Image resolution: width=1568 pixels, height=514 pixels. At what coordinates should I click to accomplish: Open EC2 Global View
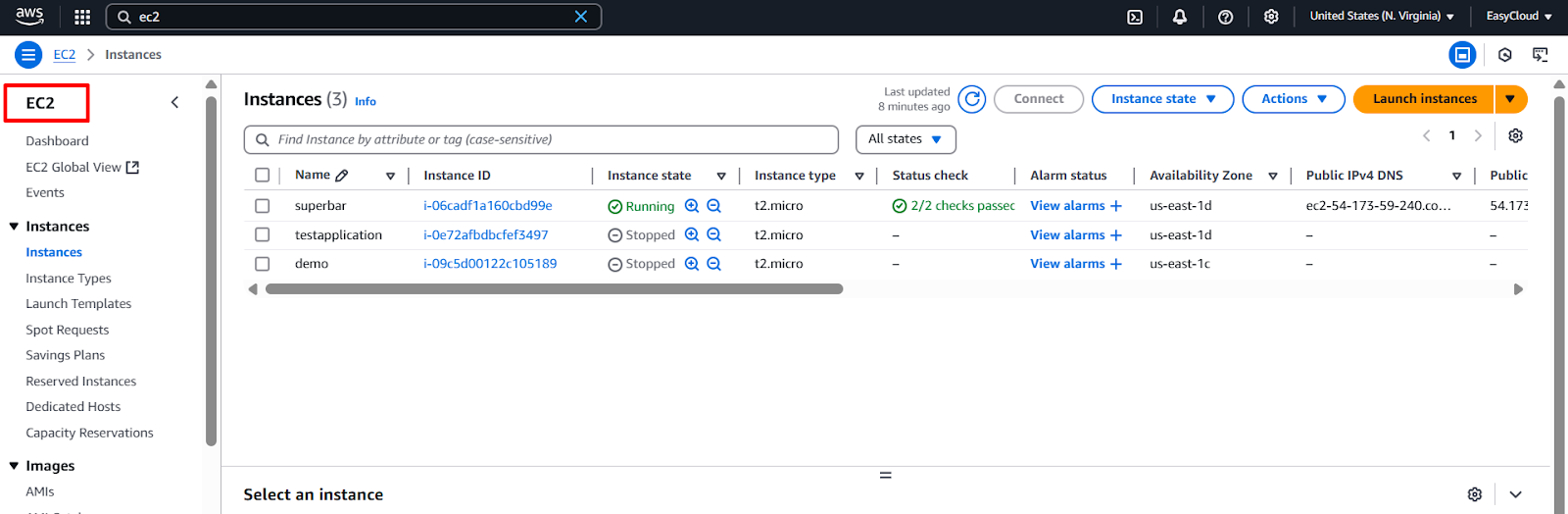tap(82, 168)
